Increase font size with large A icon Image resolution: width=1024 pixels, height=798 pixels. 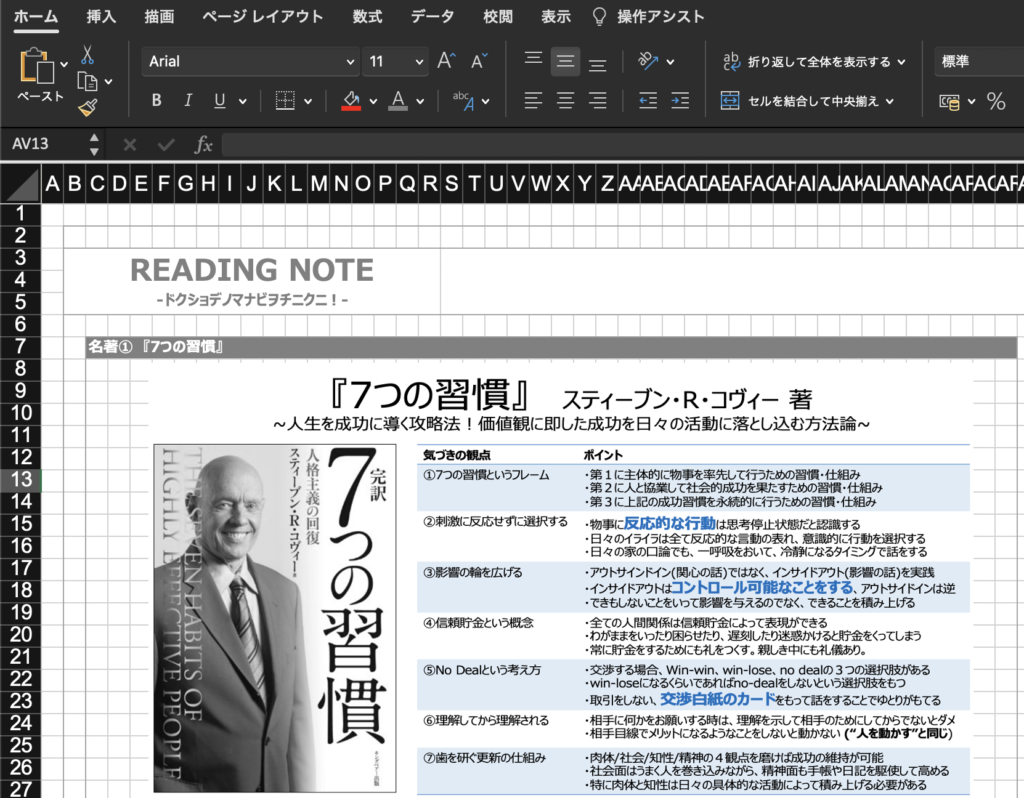coord(447,61)
